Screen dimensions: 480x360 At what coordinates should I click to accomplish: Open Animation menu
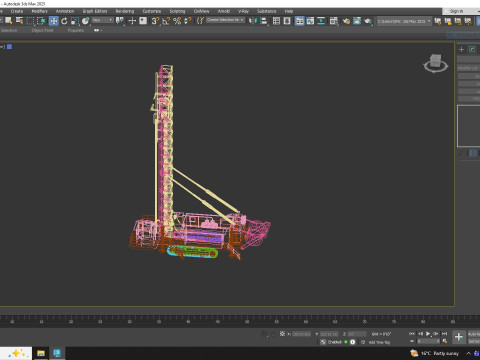click(x=65, y=11)
